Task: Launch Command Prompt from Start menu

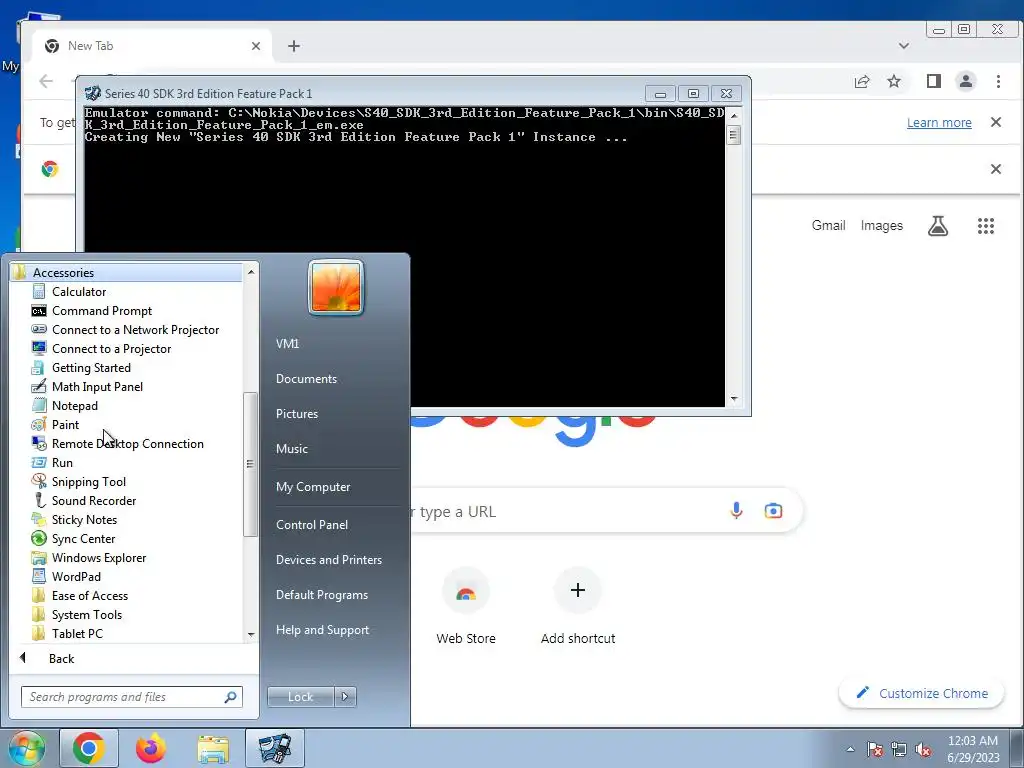Action: pyautogui.click(x=101, y=311)
